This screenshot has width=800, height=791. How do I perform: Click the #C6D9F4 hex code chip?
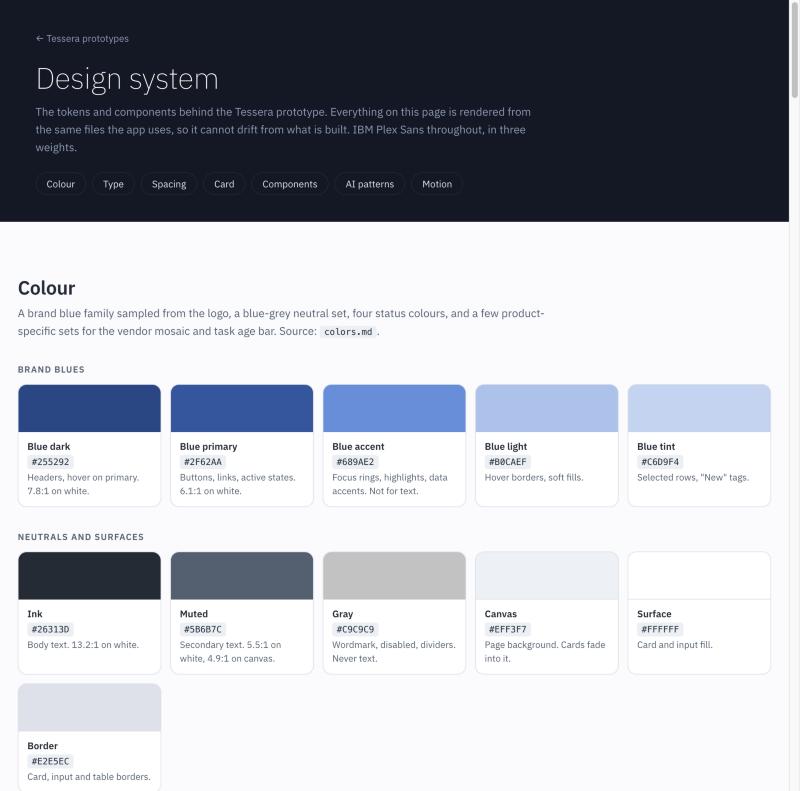pos(660,462)
